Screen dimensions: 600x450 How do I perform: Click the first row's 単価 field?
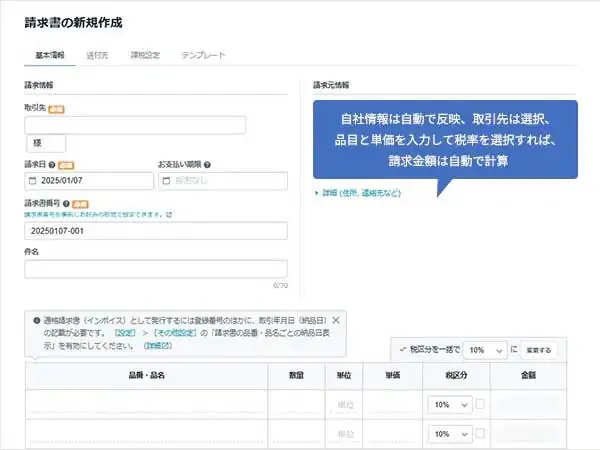[393, 405]
